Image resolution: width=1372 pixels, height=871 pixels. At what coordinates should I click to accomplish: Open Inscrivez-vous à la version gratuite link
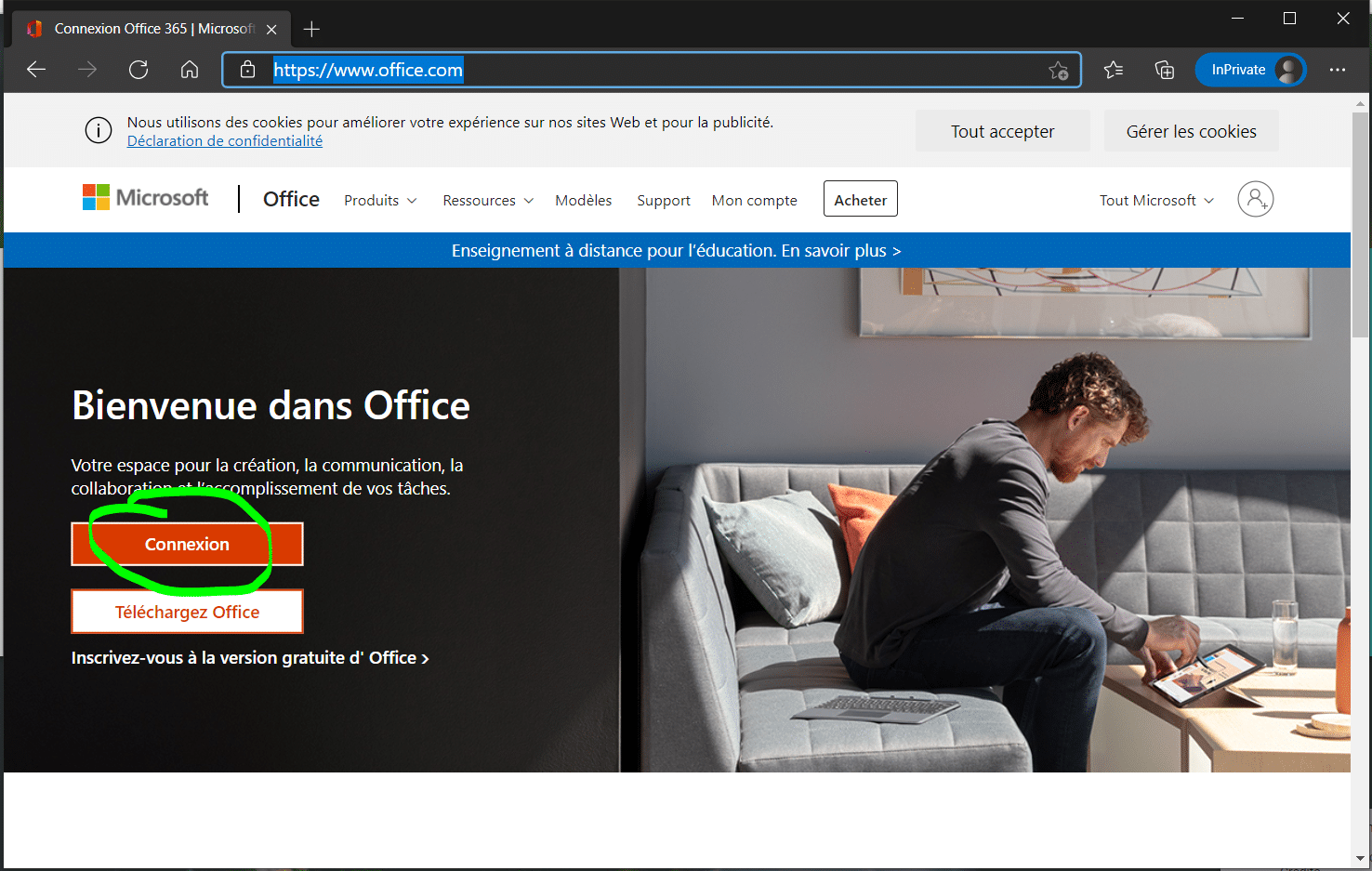click(250, 658)
